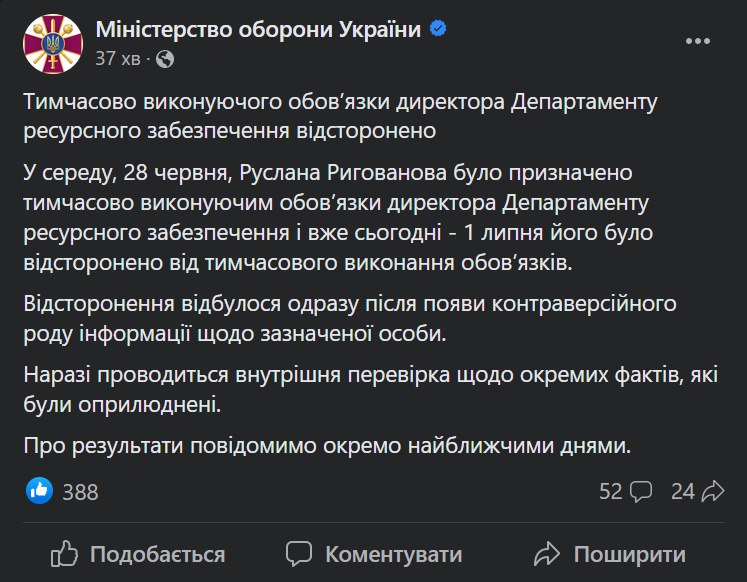Click the share arrow icon beside 24
This screenshot has width=747, height=582.
[712, 491]
